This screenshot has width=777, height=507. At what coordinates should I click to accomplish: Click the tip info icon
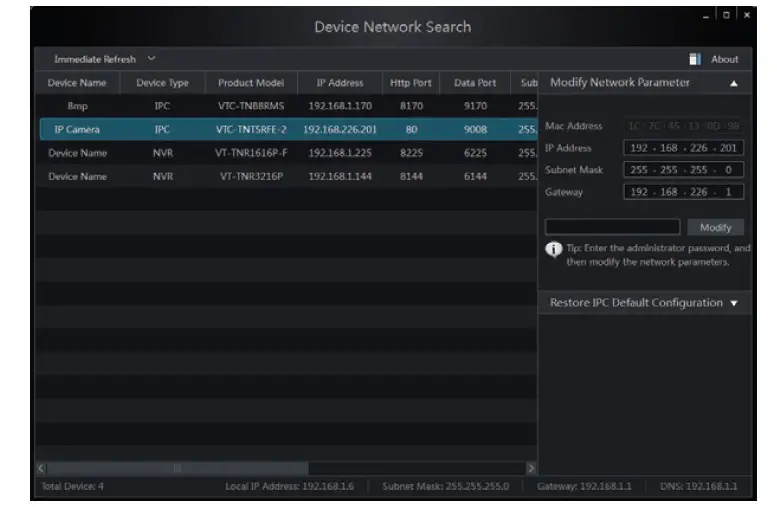(x=554, y=250)
